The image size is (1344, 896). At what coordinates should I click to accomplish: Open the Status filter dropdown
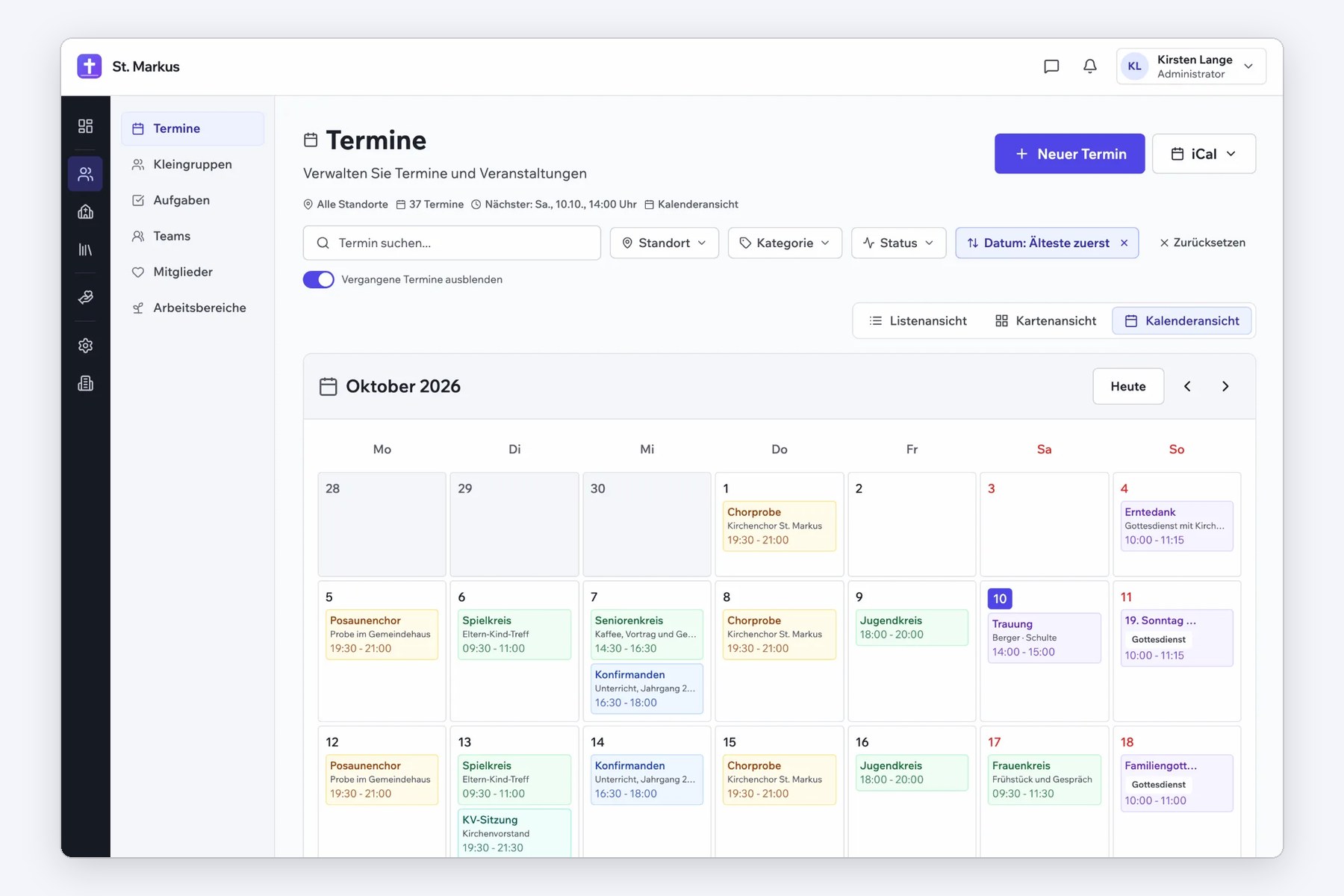click(899, 243)
